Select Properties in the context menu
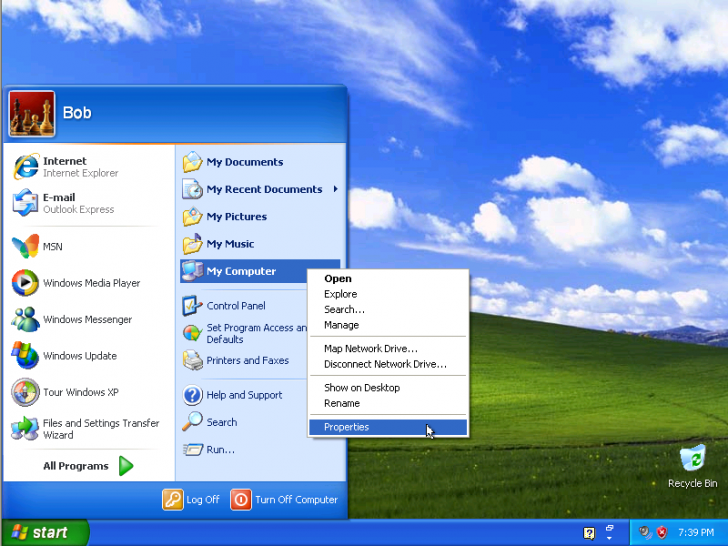Image resolution: width=728 pixels, height=546 pixels. tap(388, 427)
